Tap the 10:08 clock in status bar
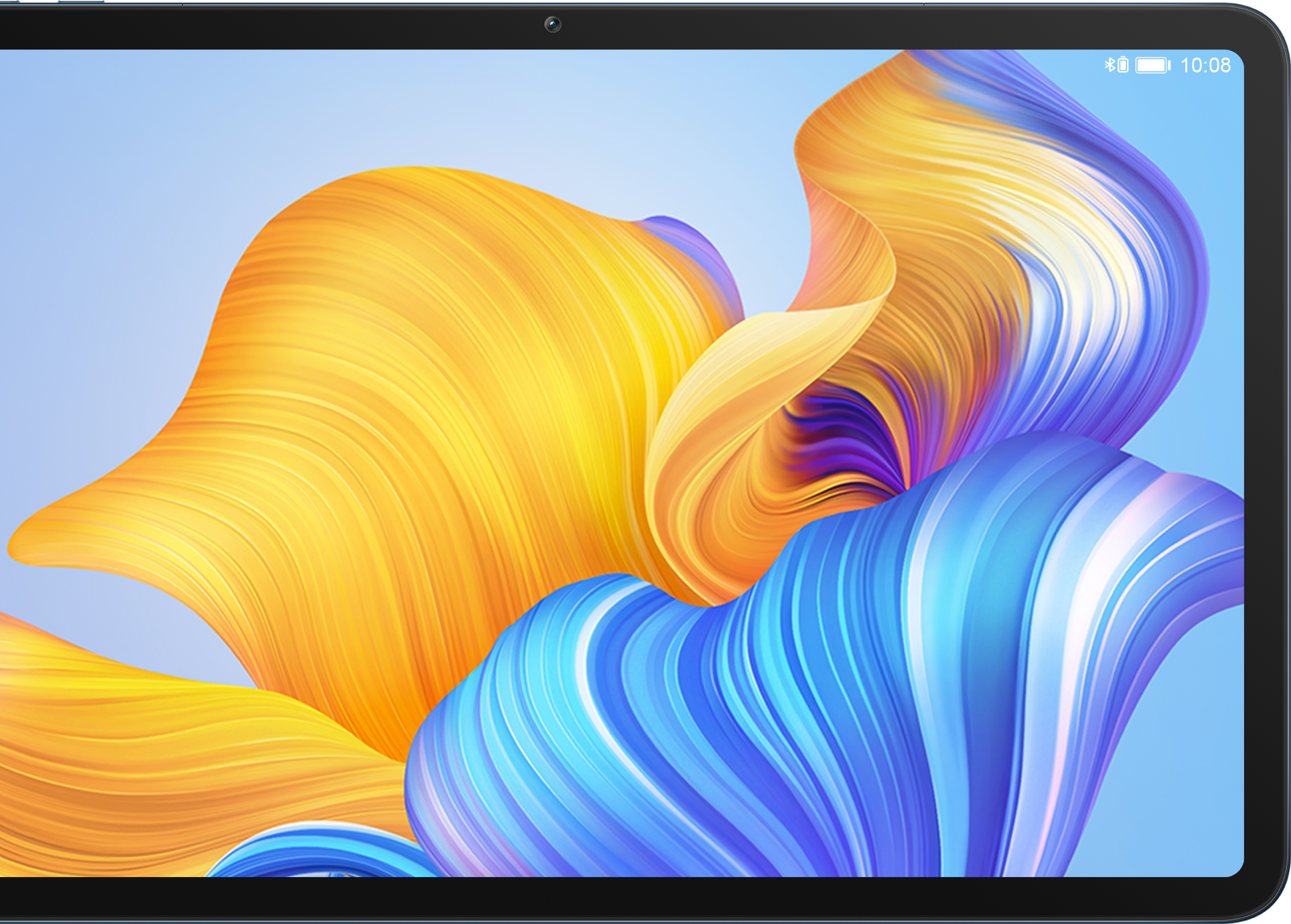Screen dimensions: 1291x924 click(x=1205, y=65)
